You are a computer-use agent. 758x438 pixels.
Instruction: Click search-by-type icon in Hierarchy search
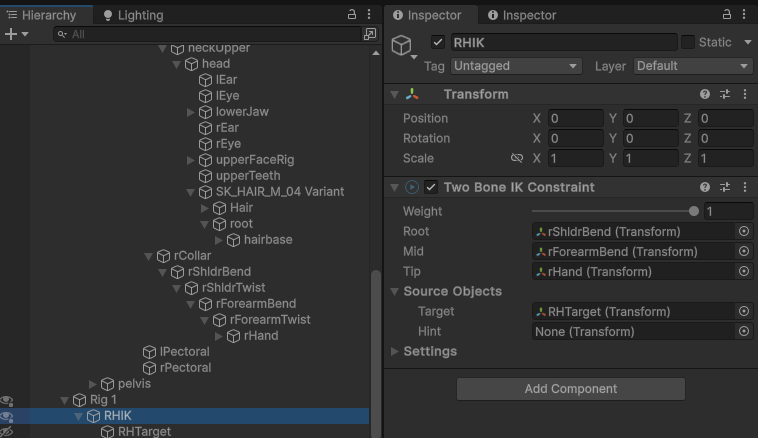click(x=369, y=34)
